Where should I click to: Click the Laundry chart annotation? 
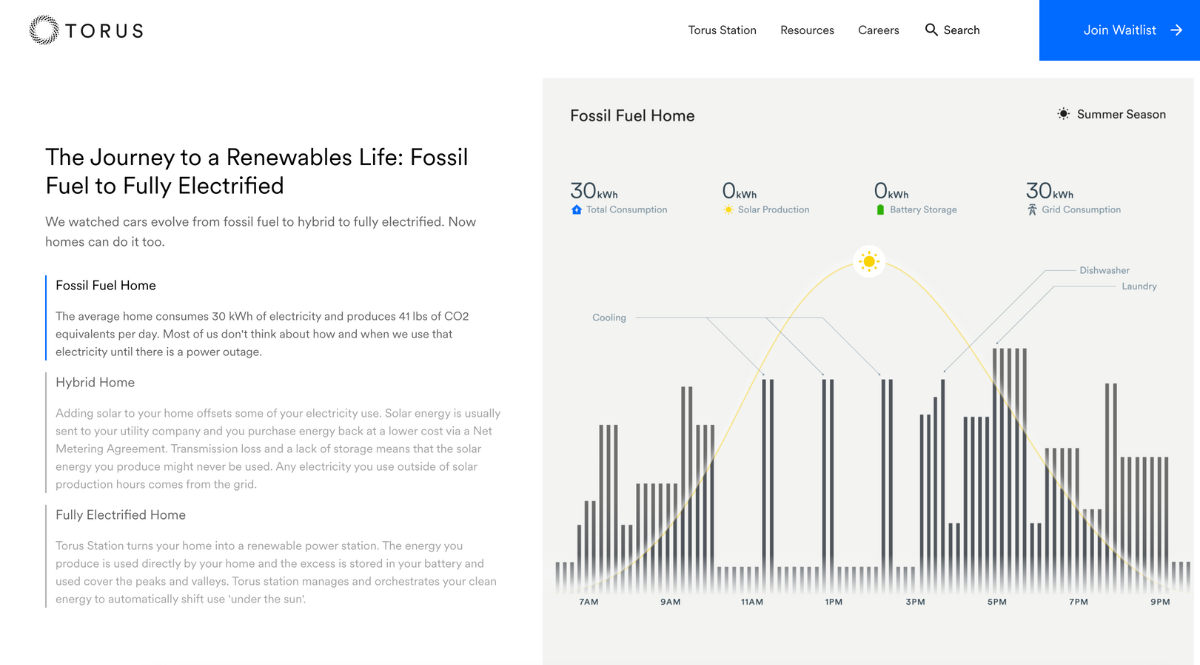(x=1139, y=286)
